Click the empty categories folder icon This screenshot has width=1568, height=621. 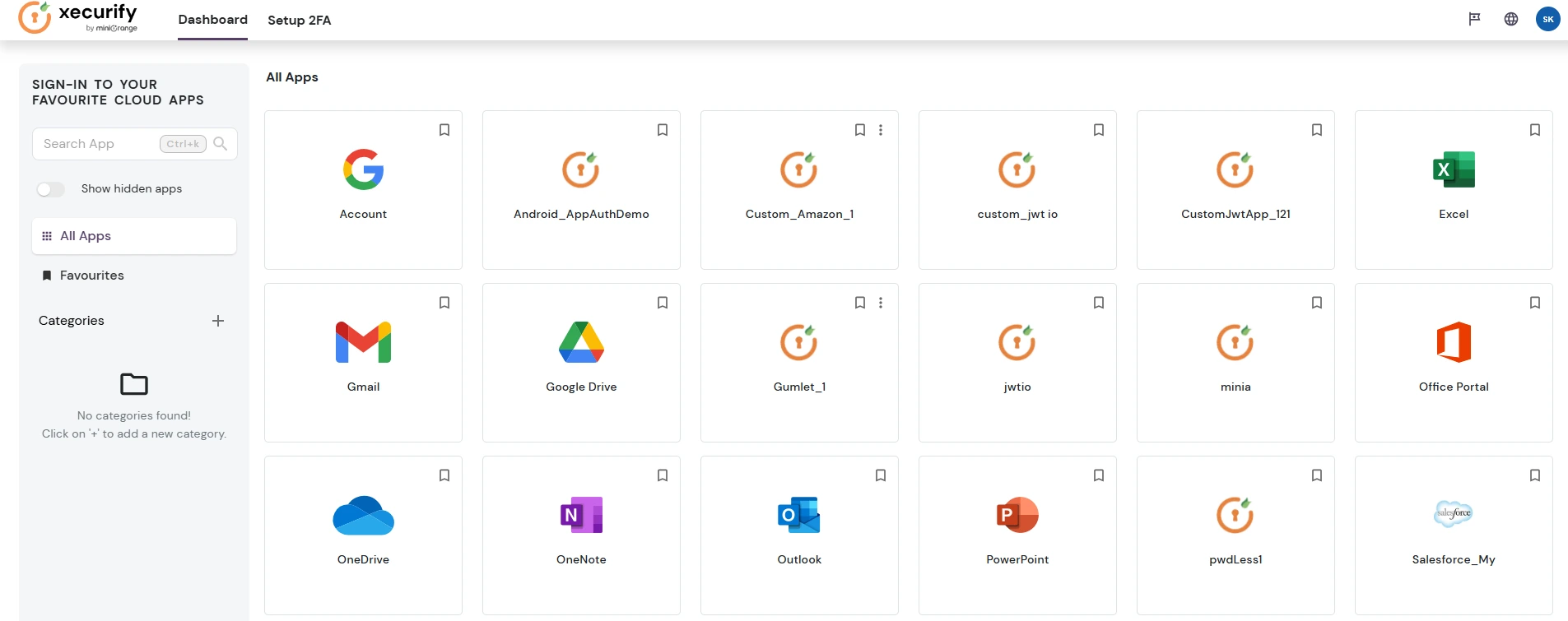click(134, 384)
